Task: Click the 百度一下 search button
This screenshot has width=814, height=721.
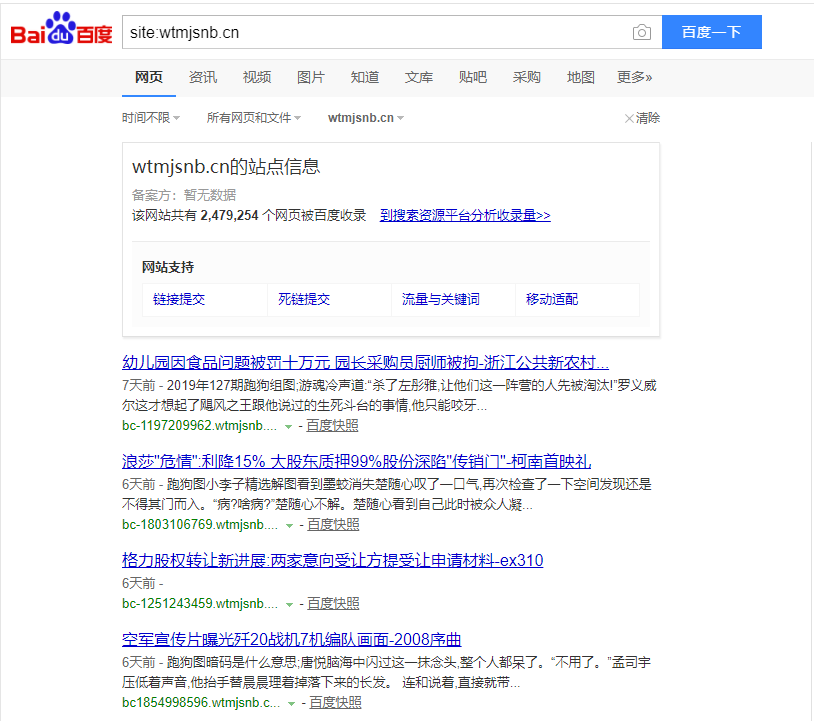Action: (x=712, y=32)
